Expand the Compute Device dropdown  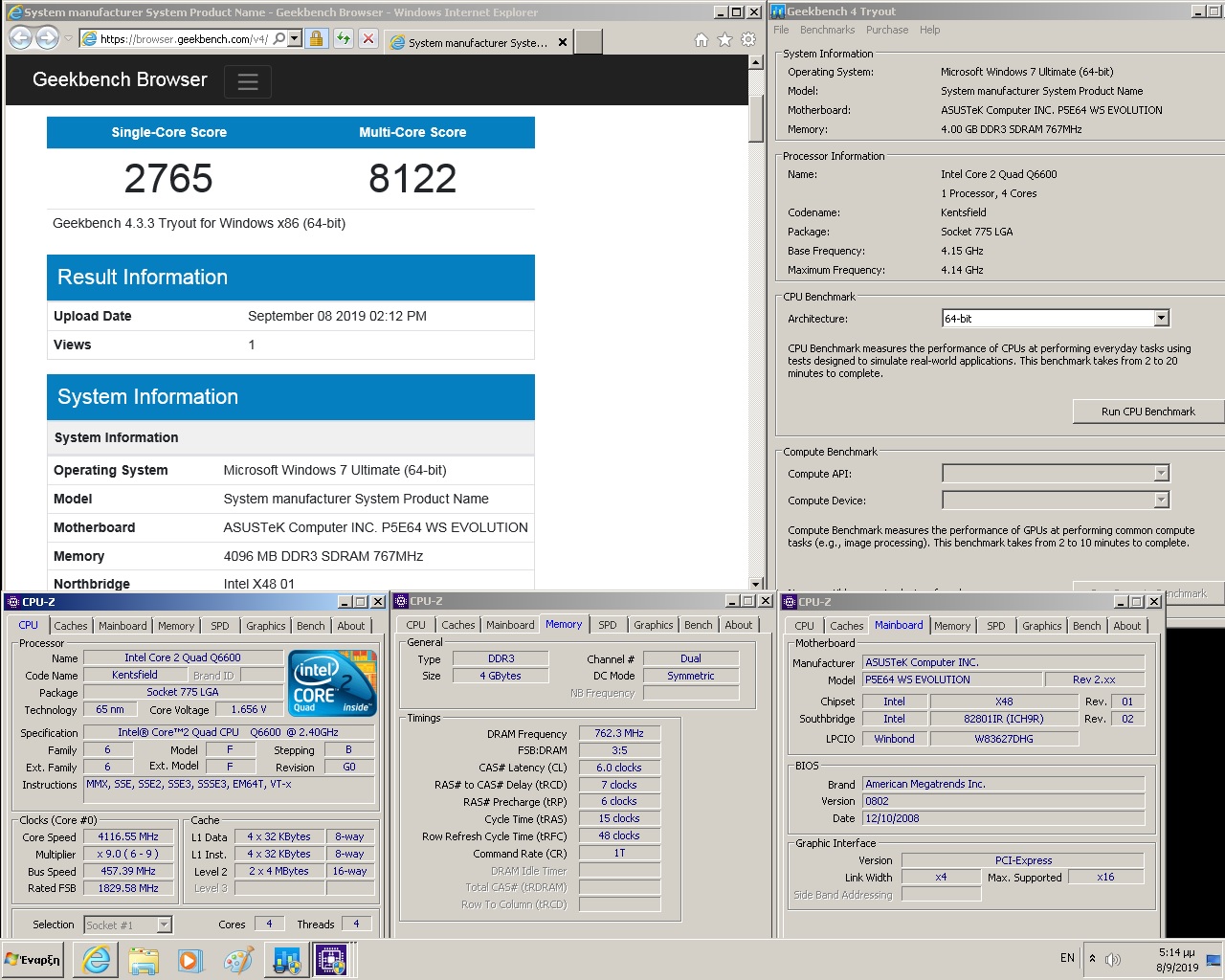click(1161, 501)
